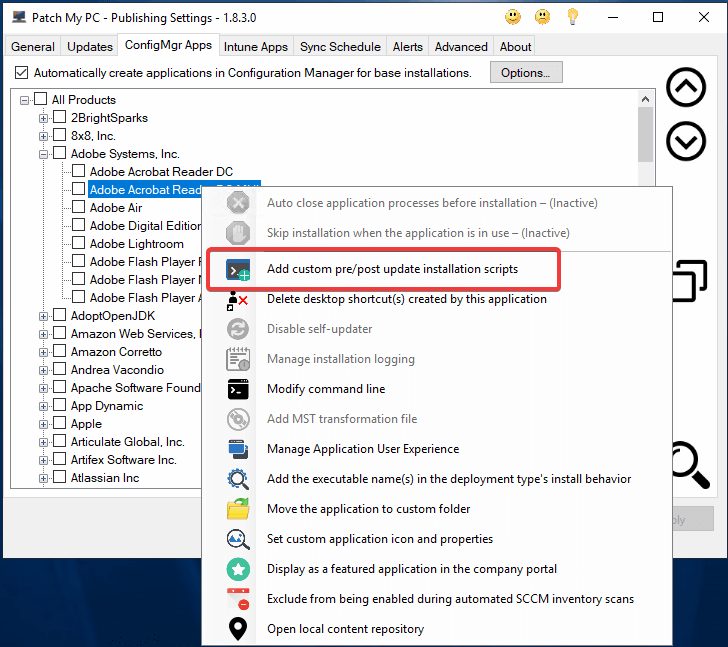728x647 pixels.
Task: Click the disable self-updater refresh icon
Action: 238,329
